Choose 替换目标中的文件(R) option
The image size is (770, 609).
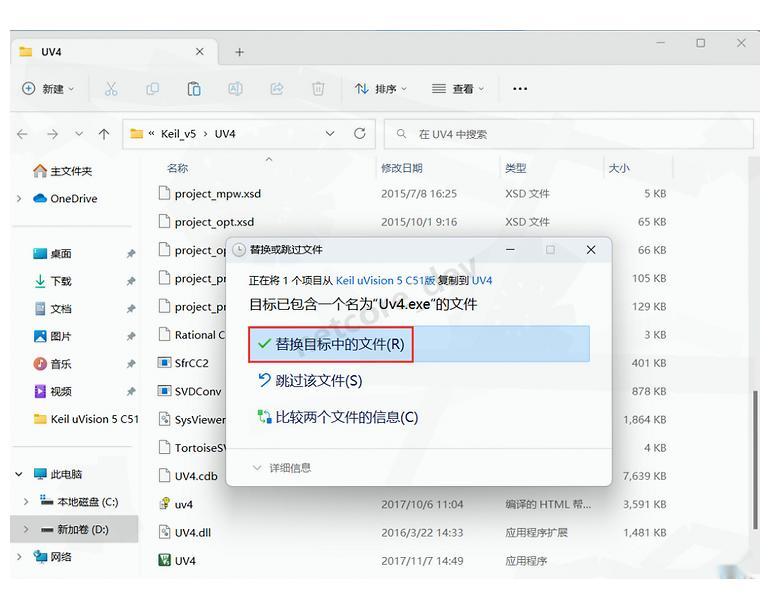tap(419, 344)
